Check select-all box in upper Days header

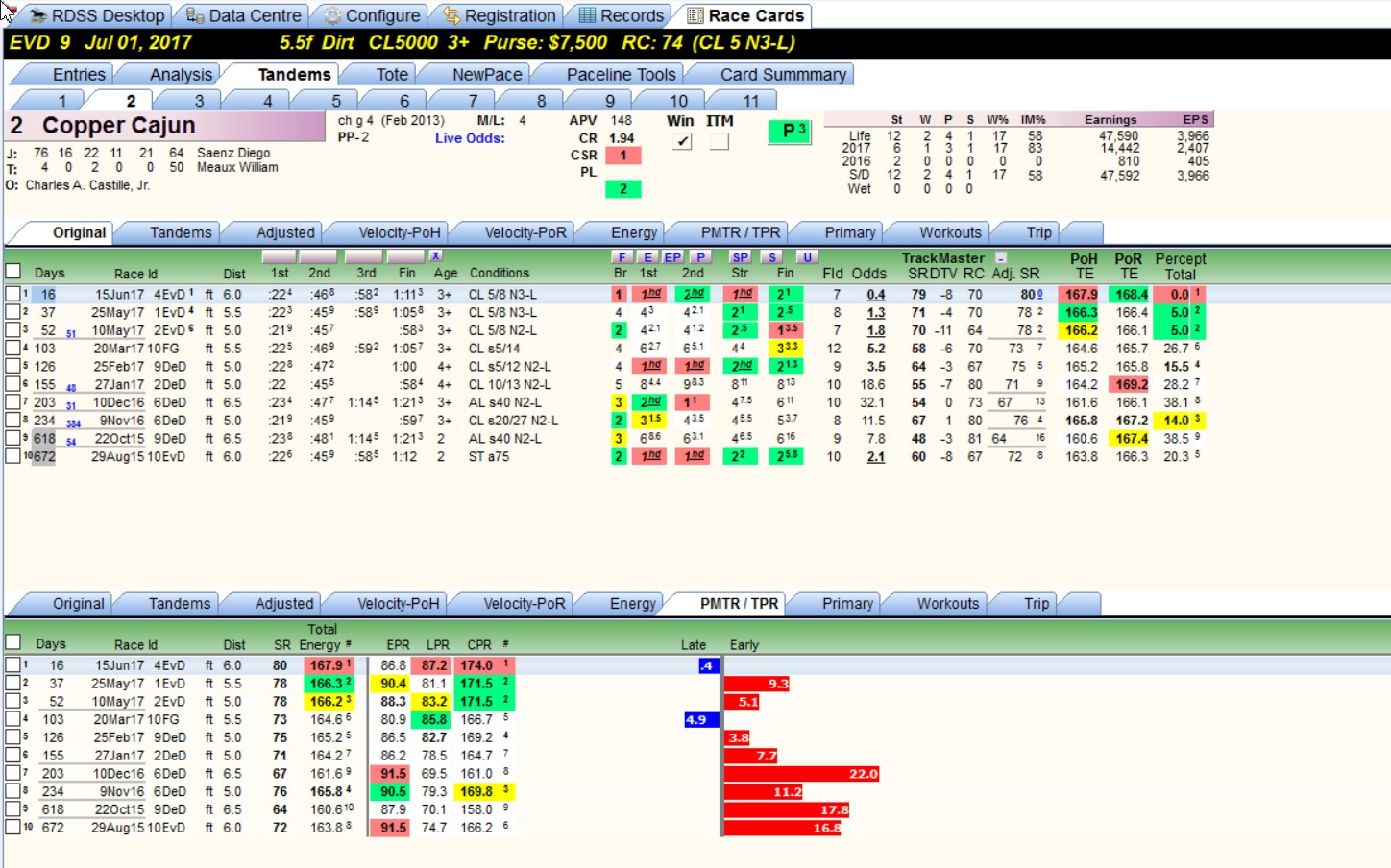12,272
